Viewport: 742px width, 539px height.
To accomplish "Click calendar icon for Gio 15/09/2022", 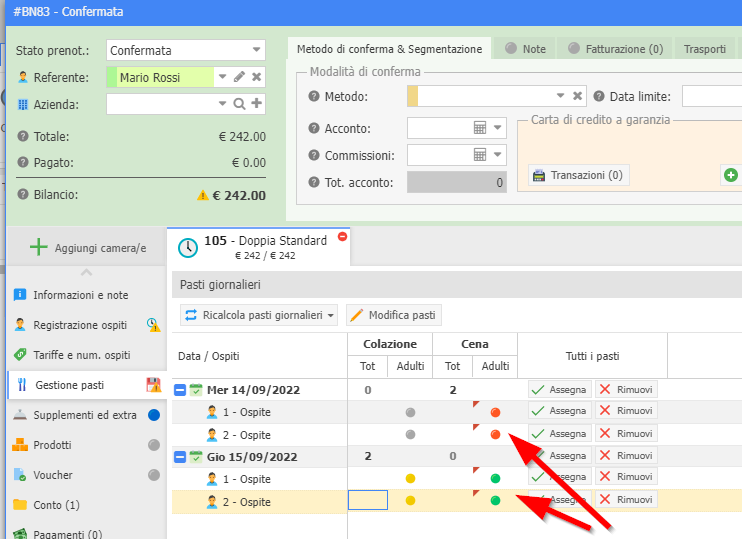I will tap(195, 457).
